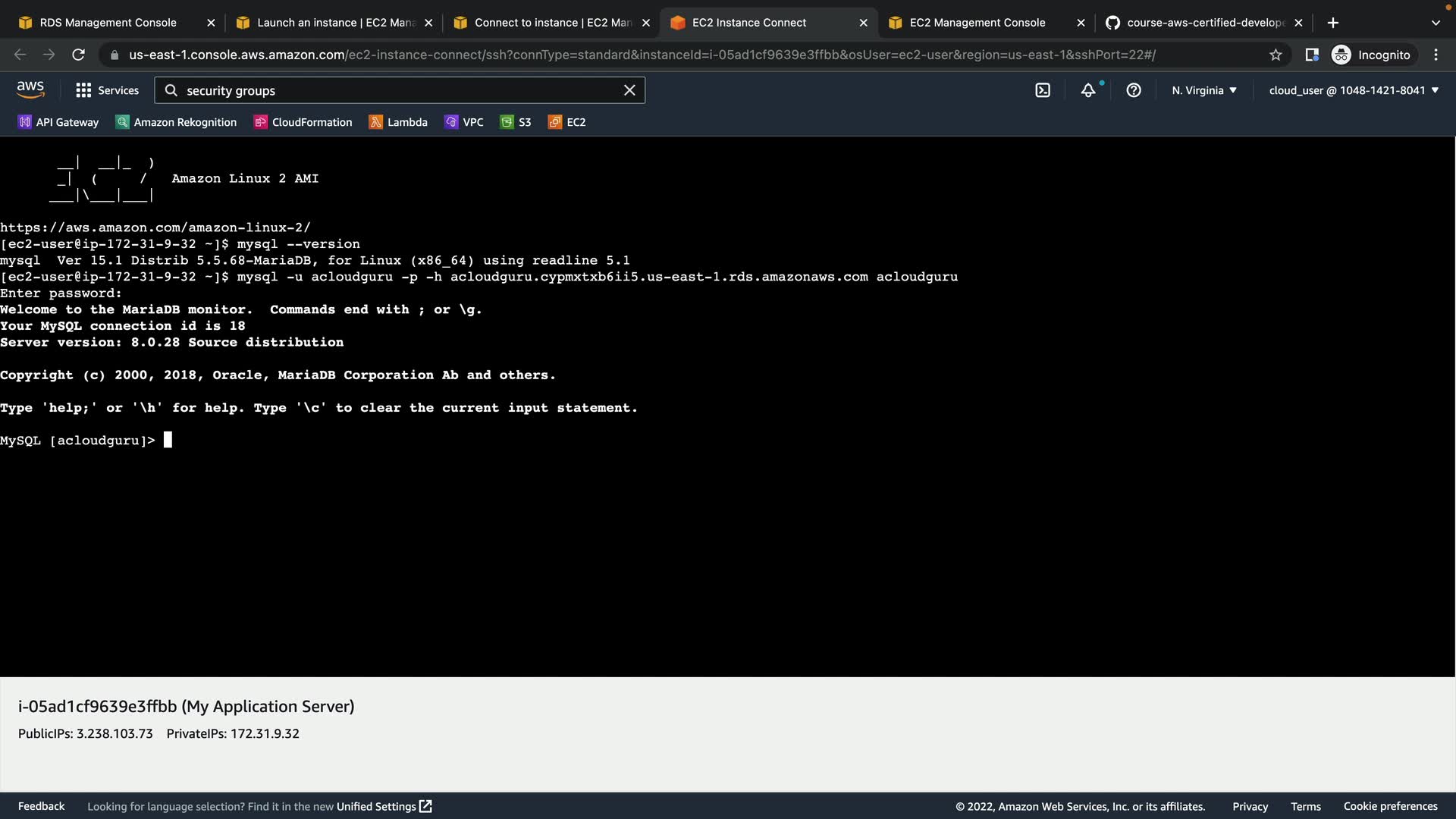Screen dimensions: 1456x819
Task: Switch to the EC2 Management Console tab
Action: click(977, 23)
